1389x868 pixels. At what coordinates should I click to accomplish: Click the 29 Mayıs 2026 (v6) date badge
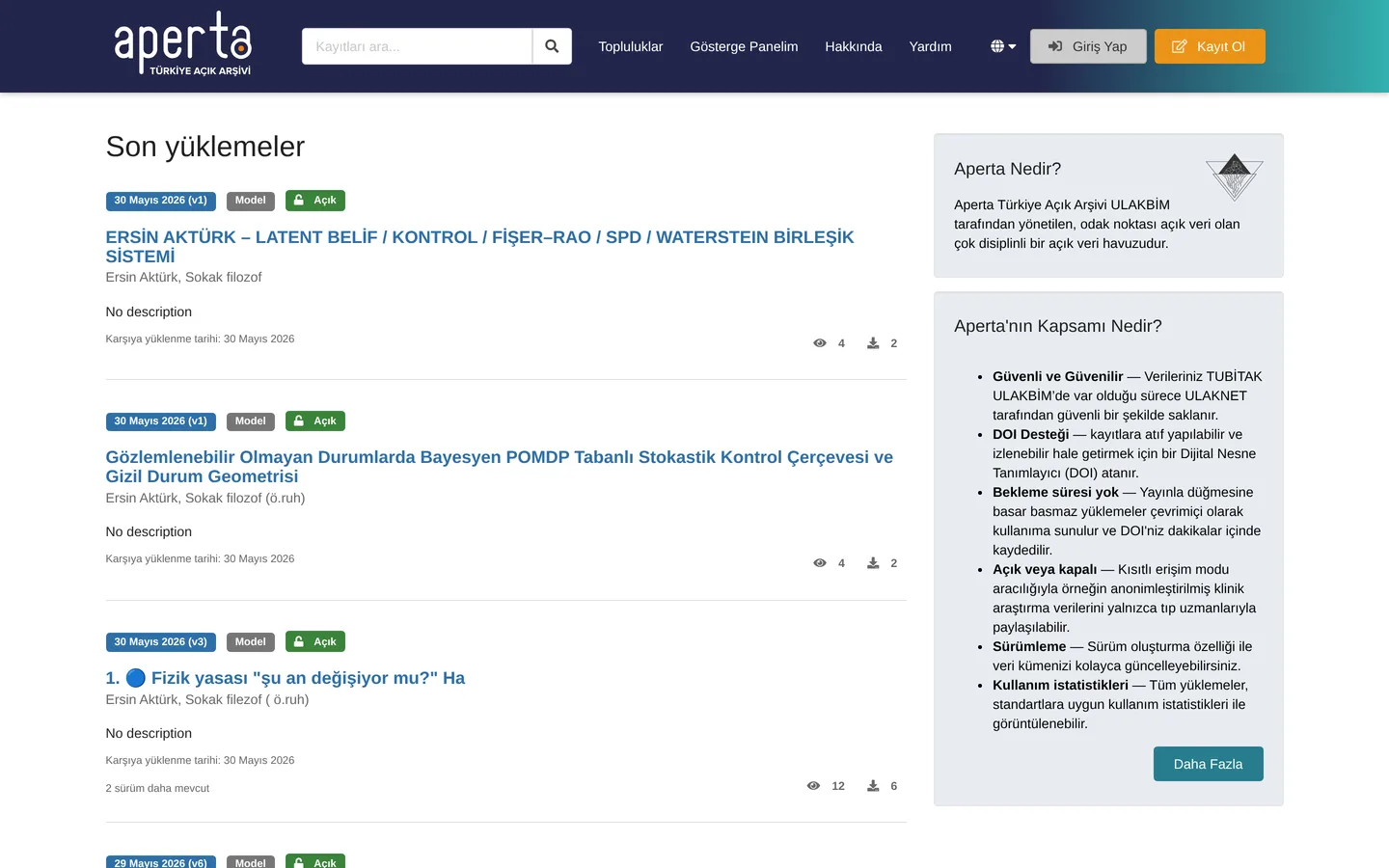[161, 862]
